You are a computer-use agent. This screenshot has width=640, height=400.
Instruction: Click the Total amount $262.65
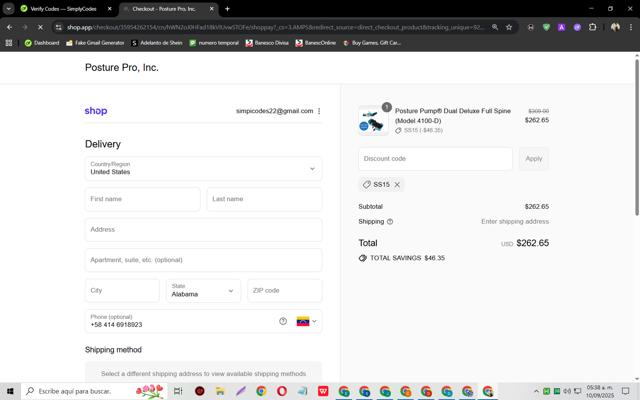tap(532, 243)
